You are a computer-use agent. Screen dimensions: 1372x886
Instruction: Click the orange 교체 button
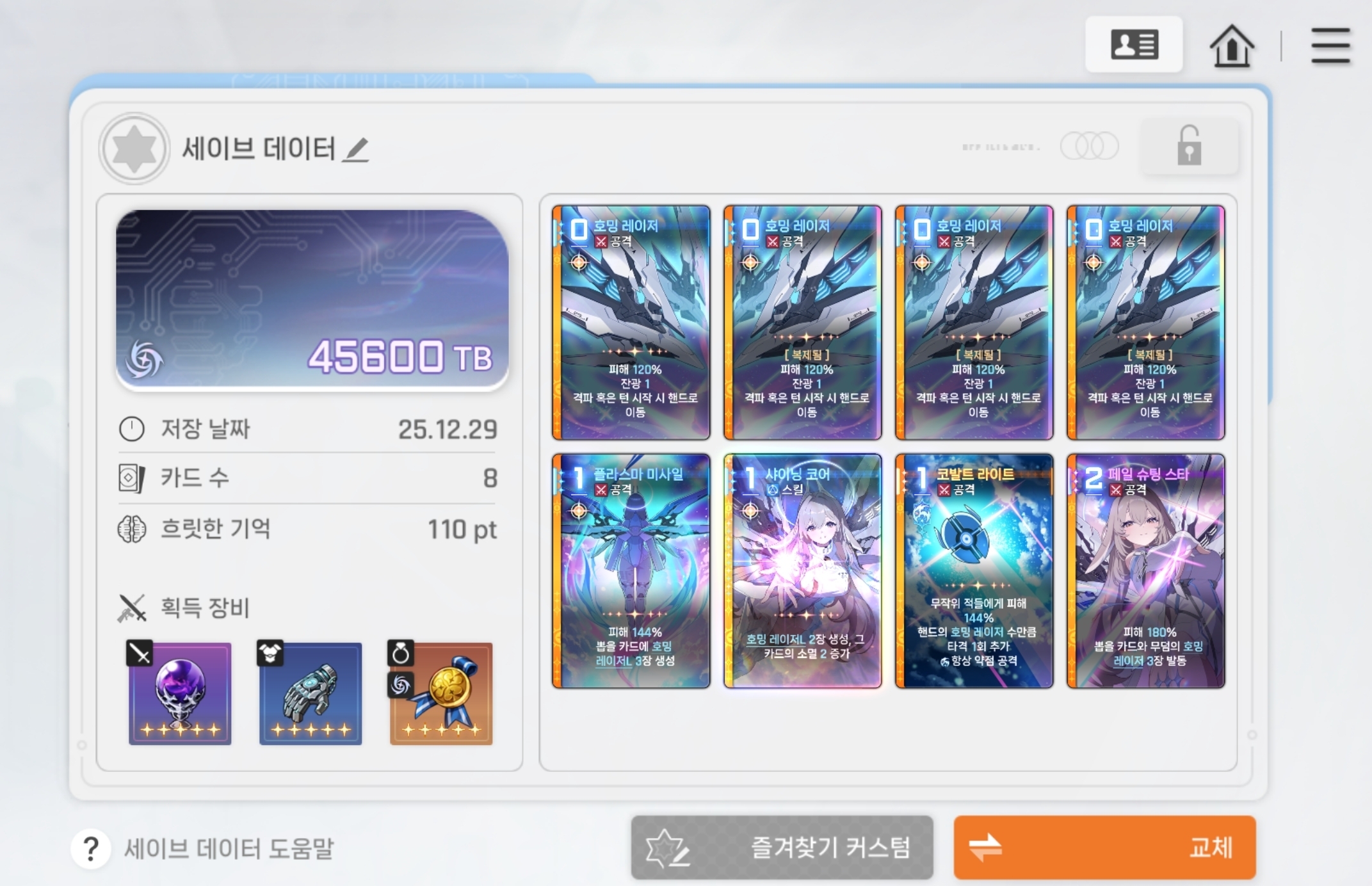click(x=1104, y=847)
